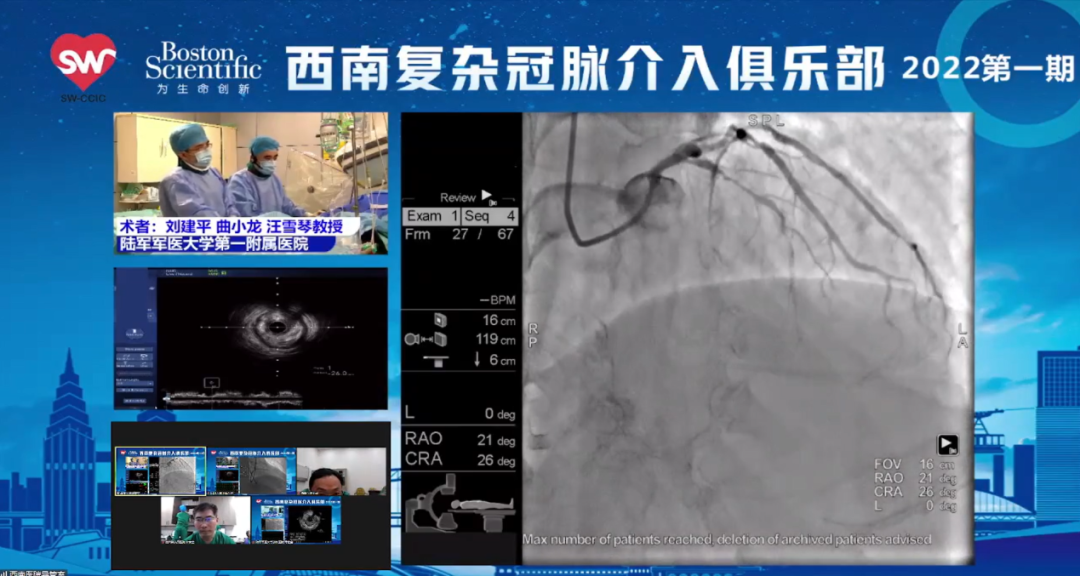Click the detector size icon beside 16 cm

(439, 320)
